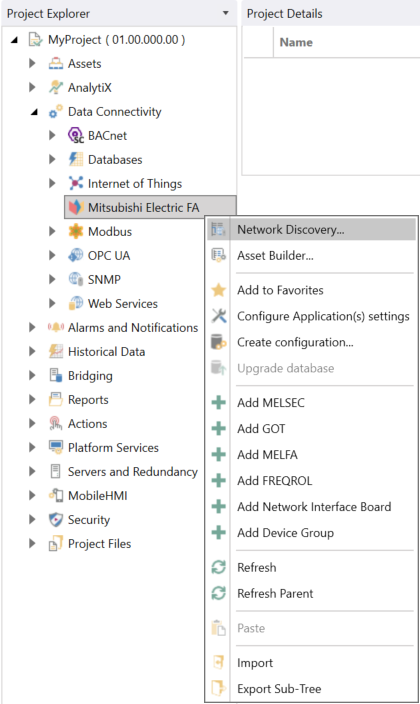420x704 pixels.
Task: Click the Configure Application(s) settings tools icon
Action: point(219,316)
